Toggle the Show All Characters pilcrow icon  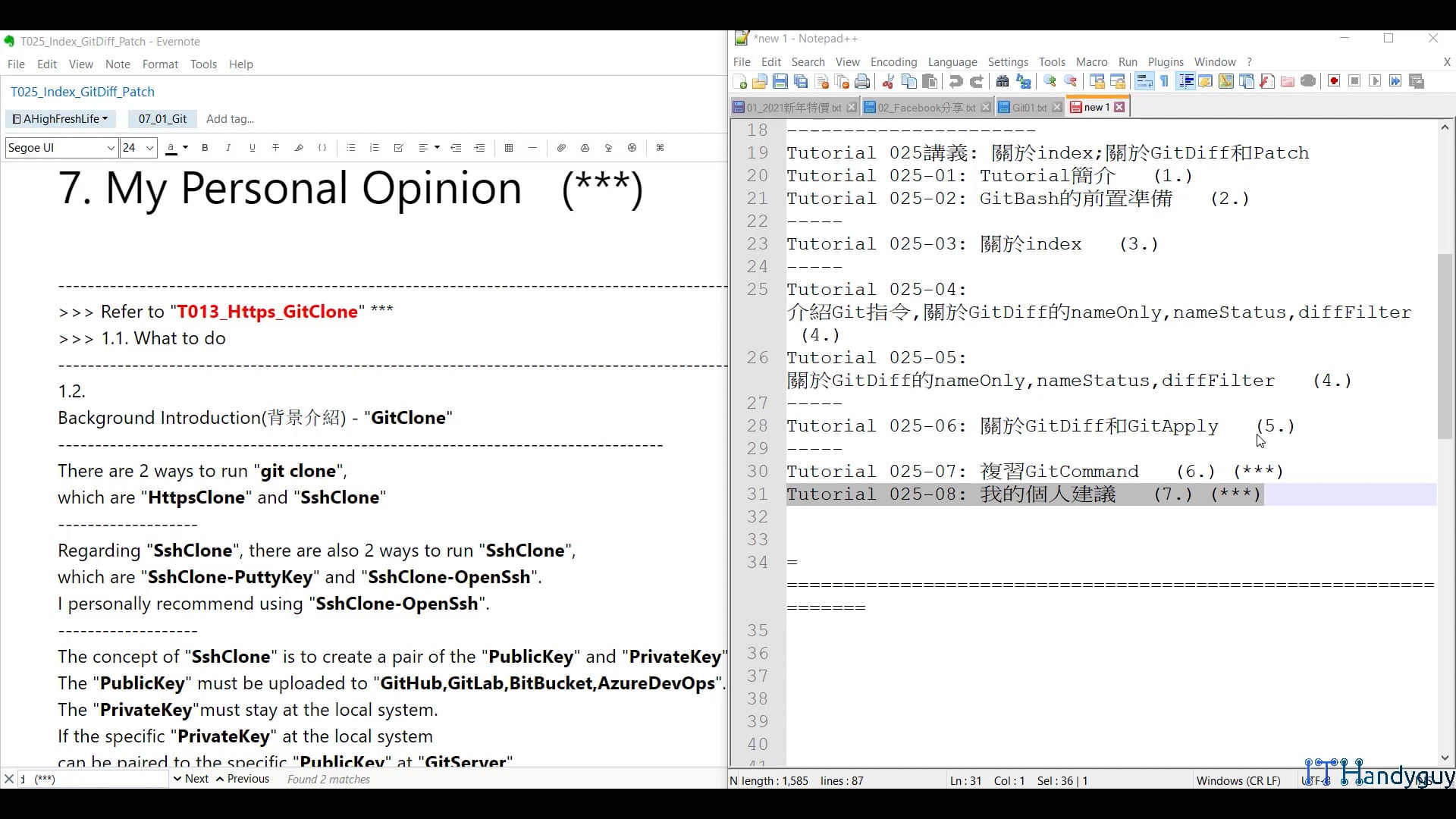coord(1166,81)
